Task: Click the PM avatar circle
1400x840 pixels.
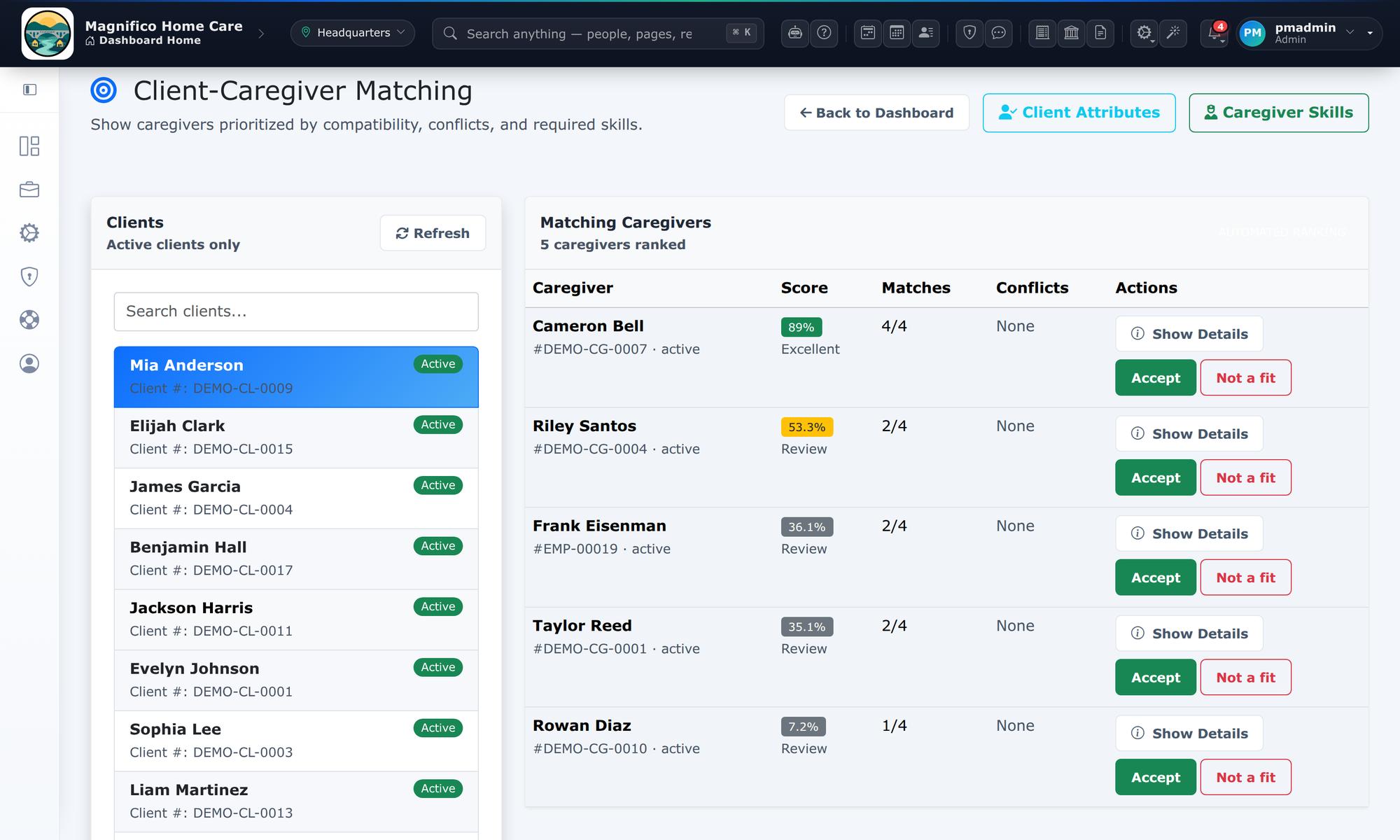Action: (x=1252, y=33)
